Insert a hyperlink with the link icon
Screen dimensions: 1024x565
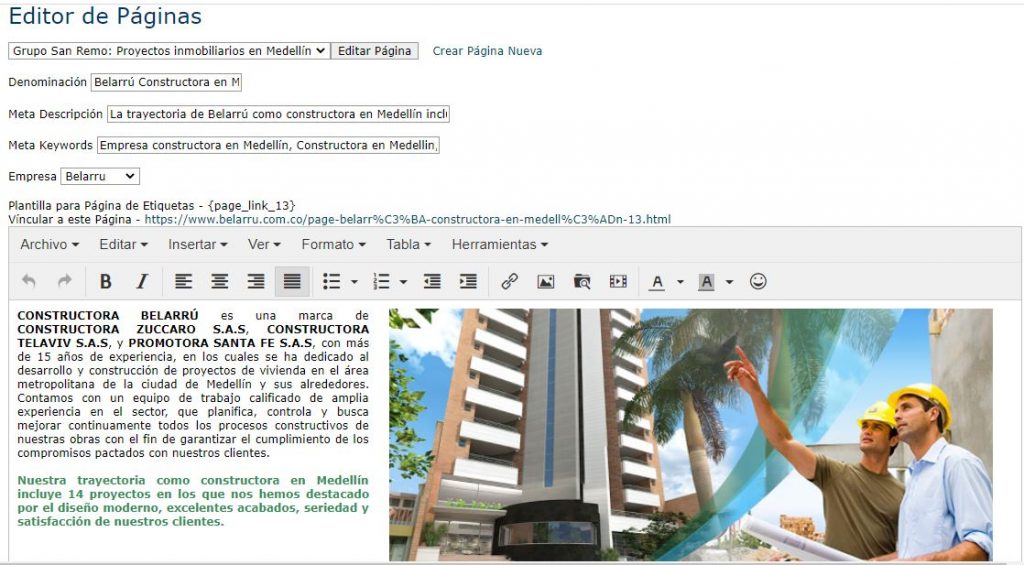(509, 282)
